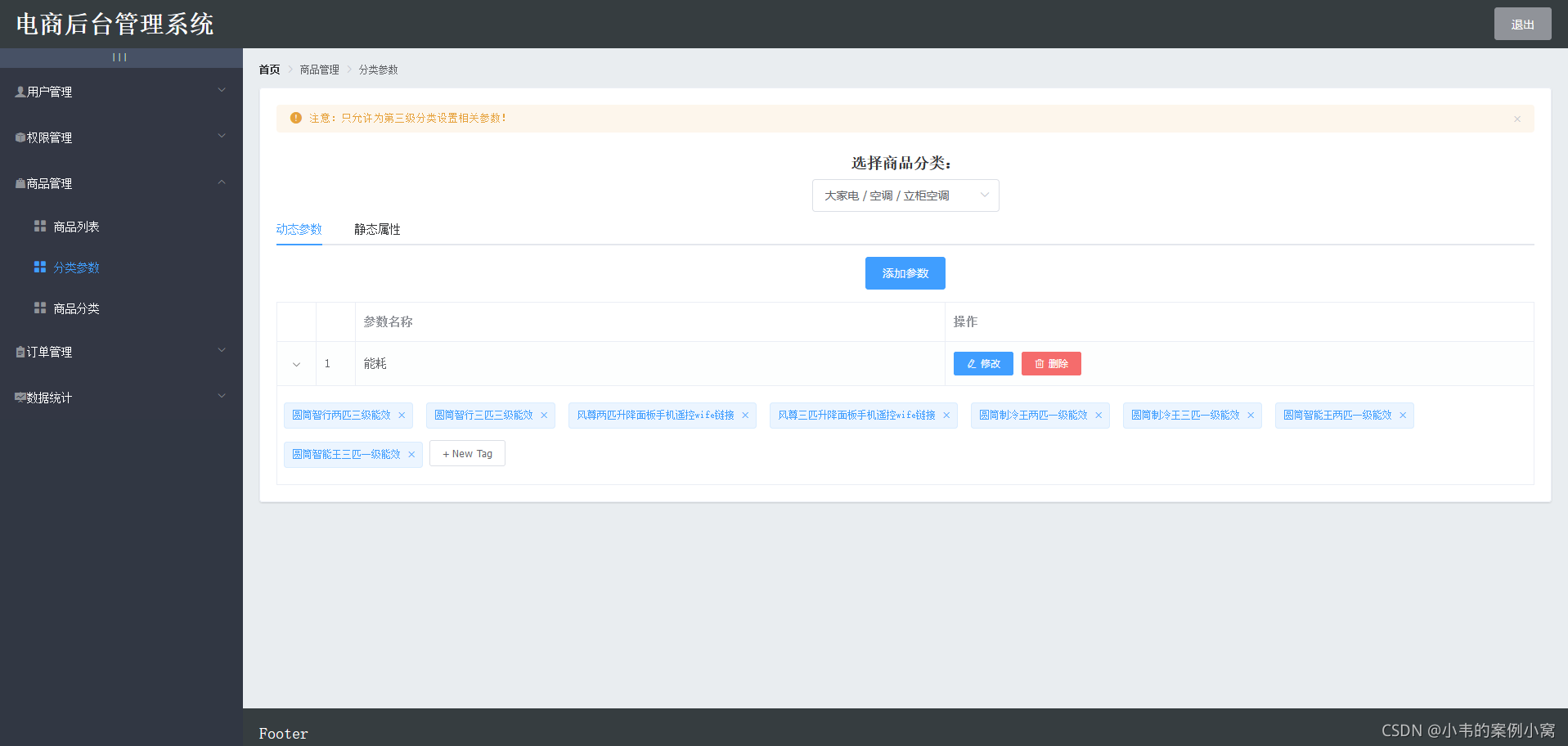Remove tag 圆筒智行三匹三级能效
Viewport: 1568px width, 746px height.
click(544, 416)
